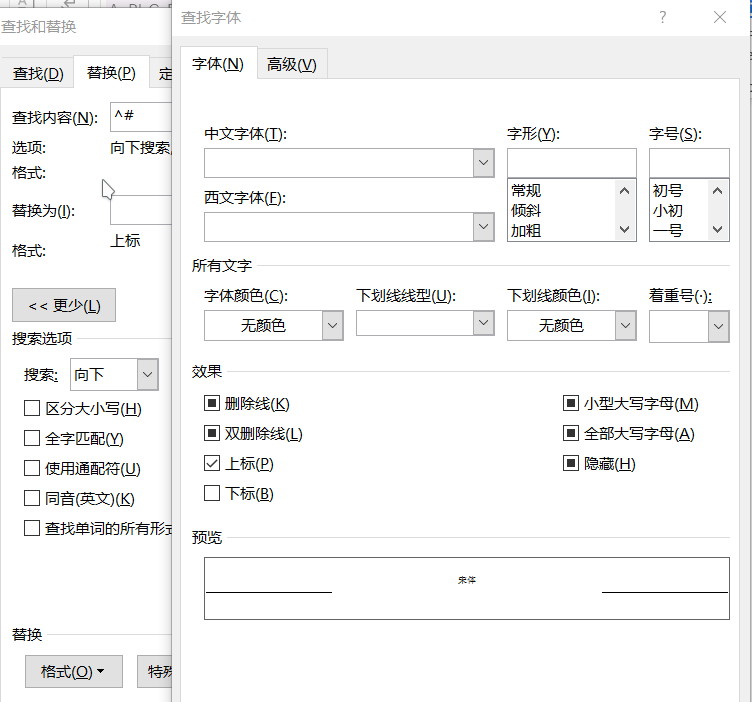Click the 查找内容 input field
Image resolution: width=752 pixels, height=702 pixels.
point(140,116)
